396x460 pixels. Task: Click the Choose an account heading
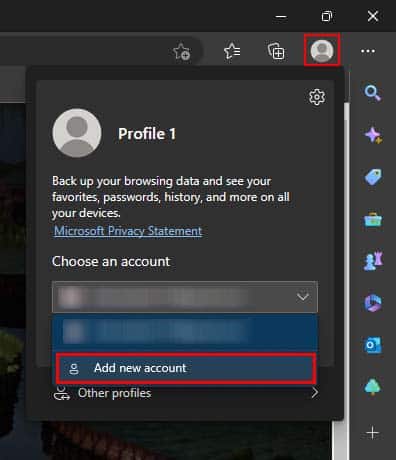111,262
